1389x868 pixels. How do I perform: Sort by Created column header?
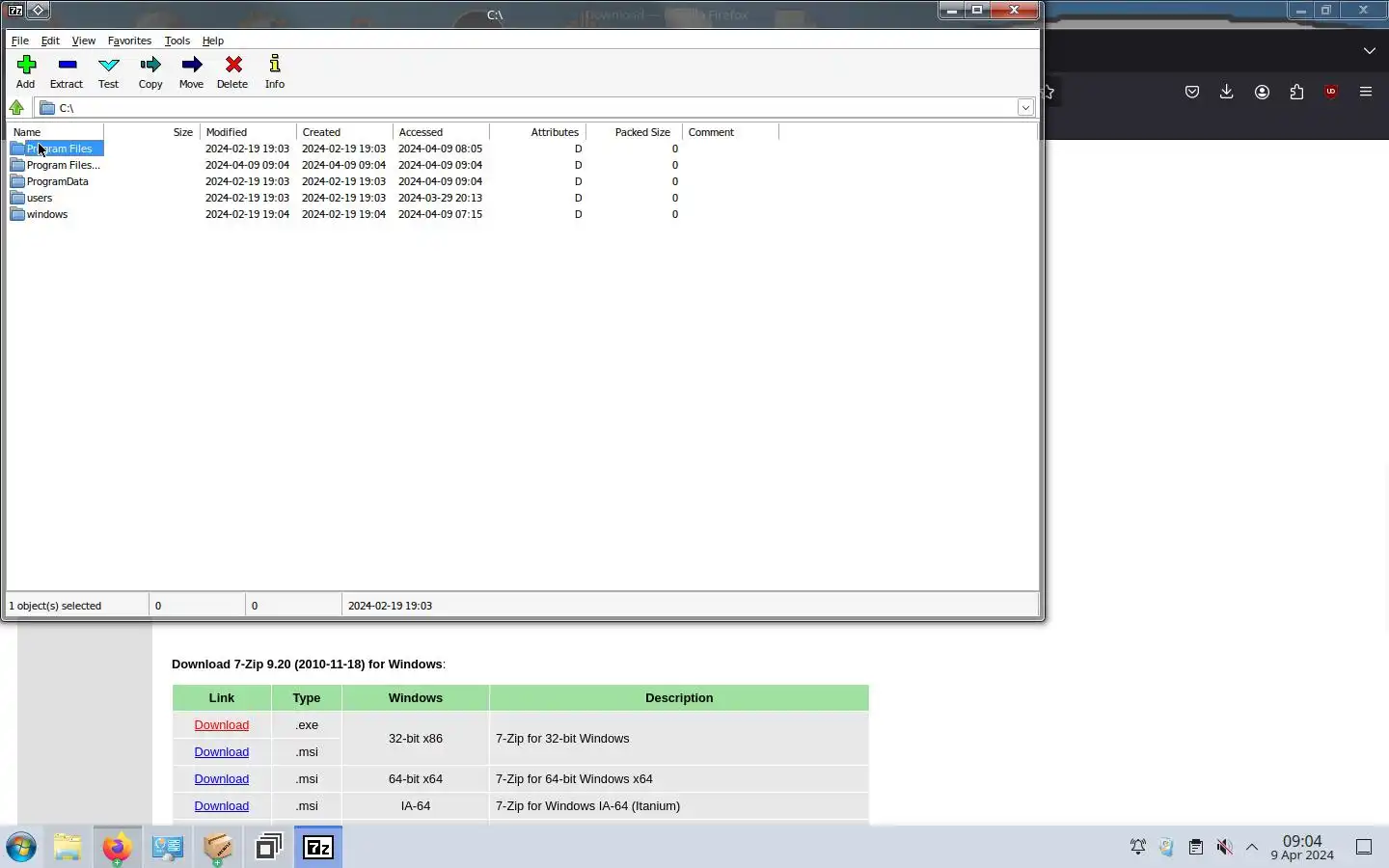tap(344, 132)
